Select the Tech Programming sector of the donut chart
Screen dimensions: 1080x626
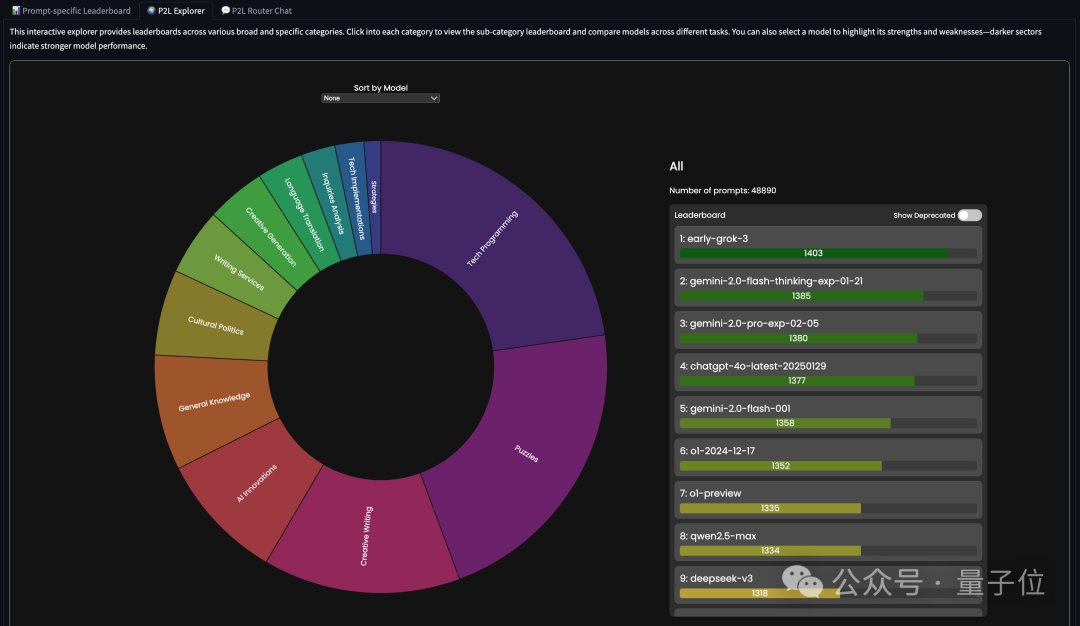tap(492, 239)
